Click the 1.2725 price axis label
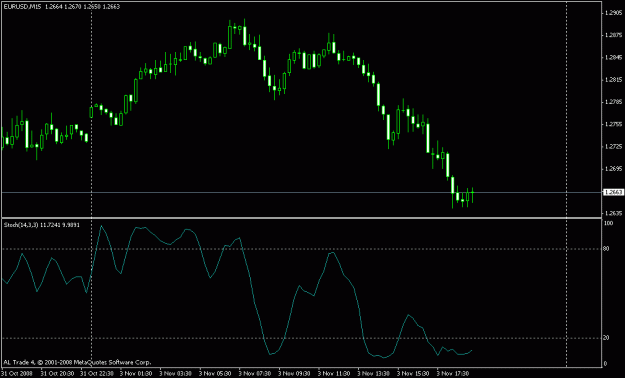This screenshot has width=625, height=378. (613, 146)
